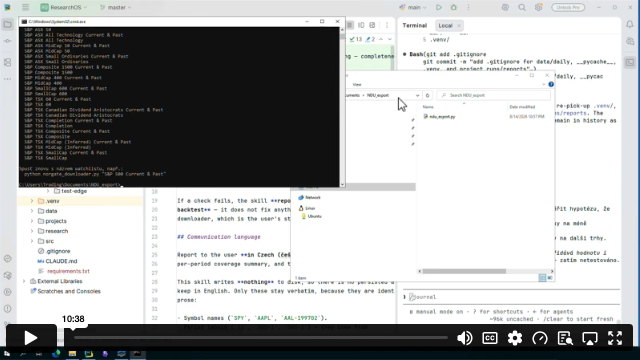Open Search Everywhere magnifier
Screen dimensions: 640x360
pos(522,7)
